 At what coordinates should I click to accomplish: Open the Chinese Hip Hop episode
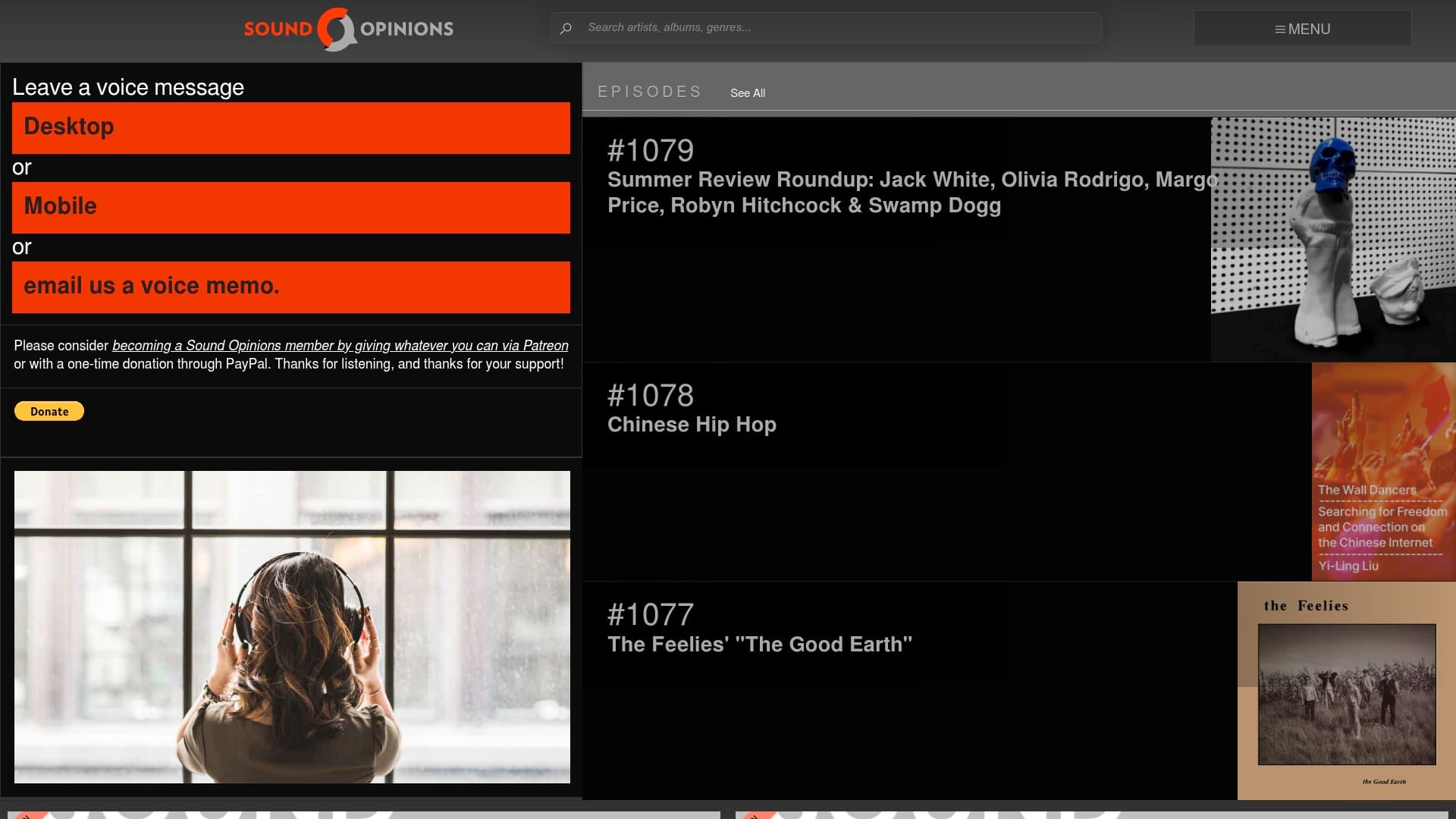click(x=692, y=425)
